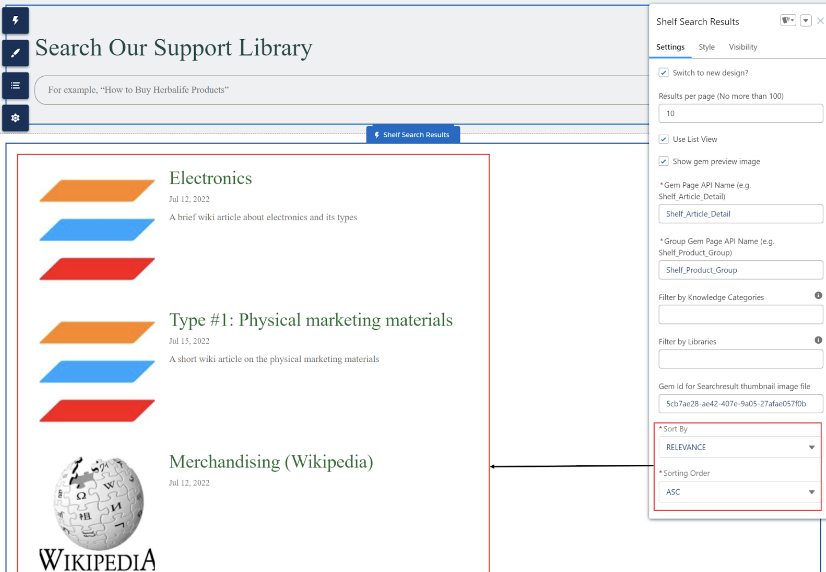Switch to the Settings tab
The height and width of the screenshot is (572, 826).
pos(670,47)
